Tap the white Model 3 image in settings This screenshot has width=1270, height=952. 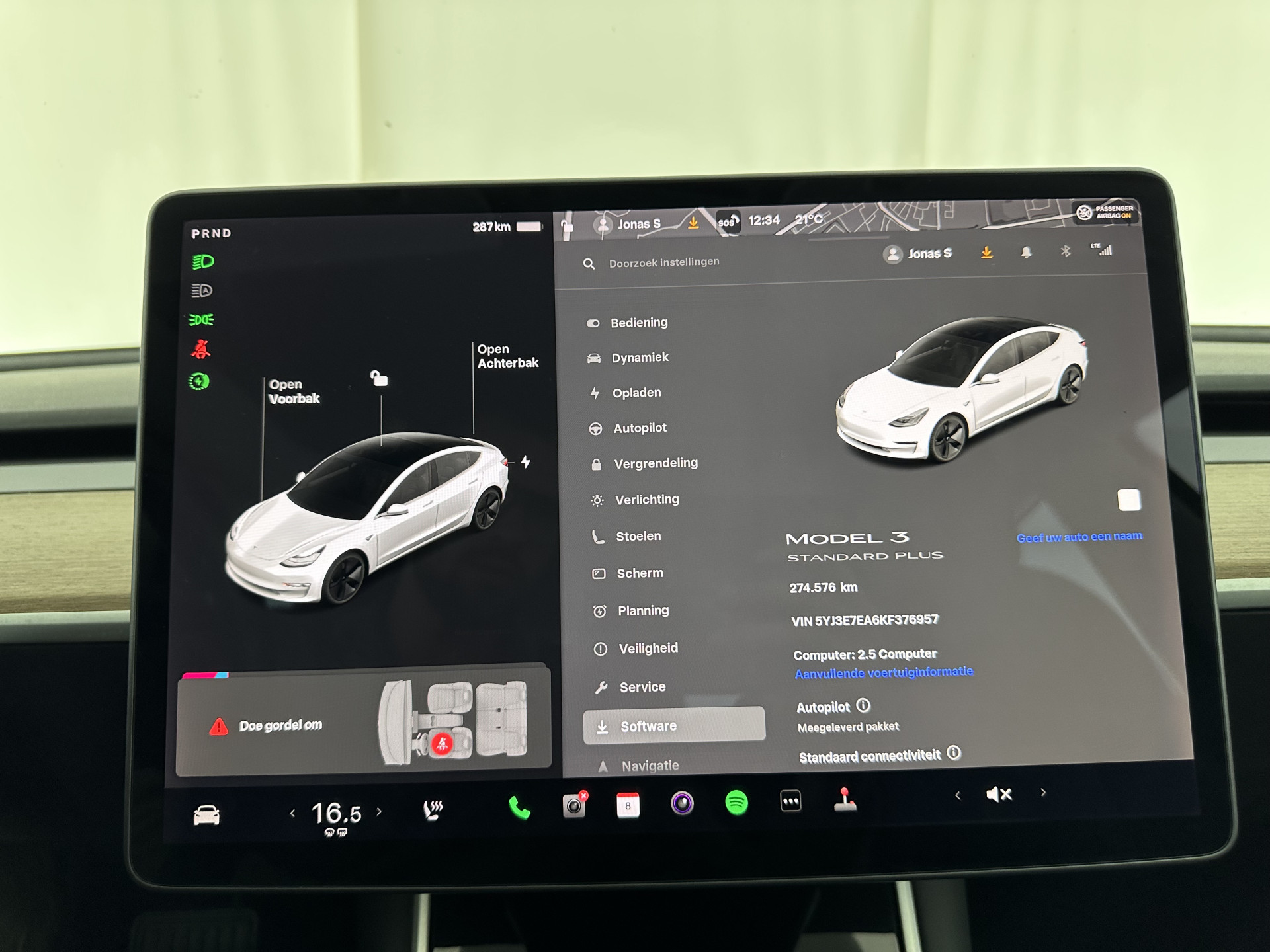961,390
